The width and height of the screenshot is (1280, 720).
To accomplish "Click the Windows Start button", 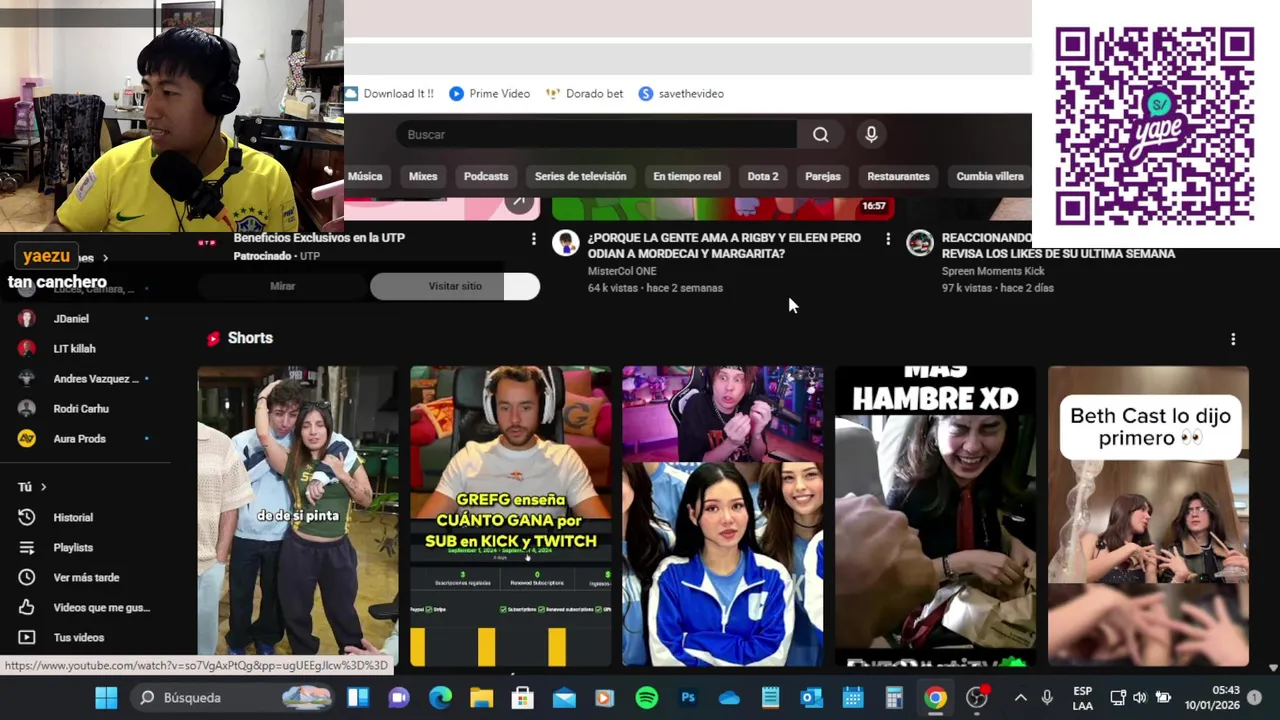I will tap(106, 698).
